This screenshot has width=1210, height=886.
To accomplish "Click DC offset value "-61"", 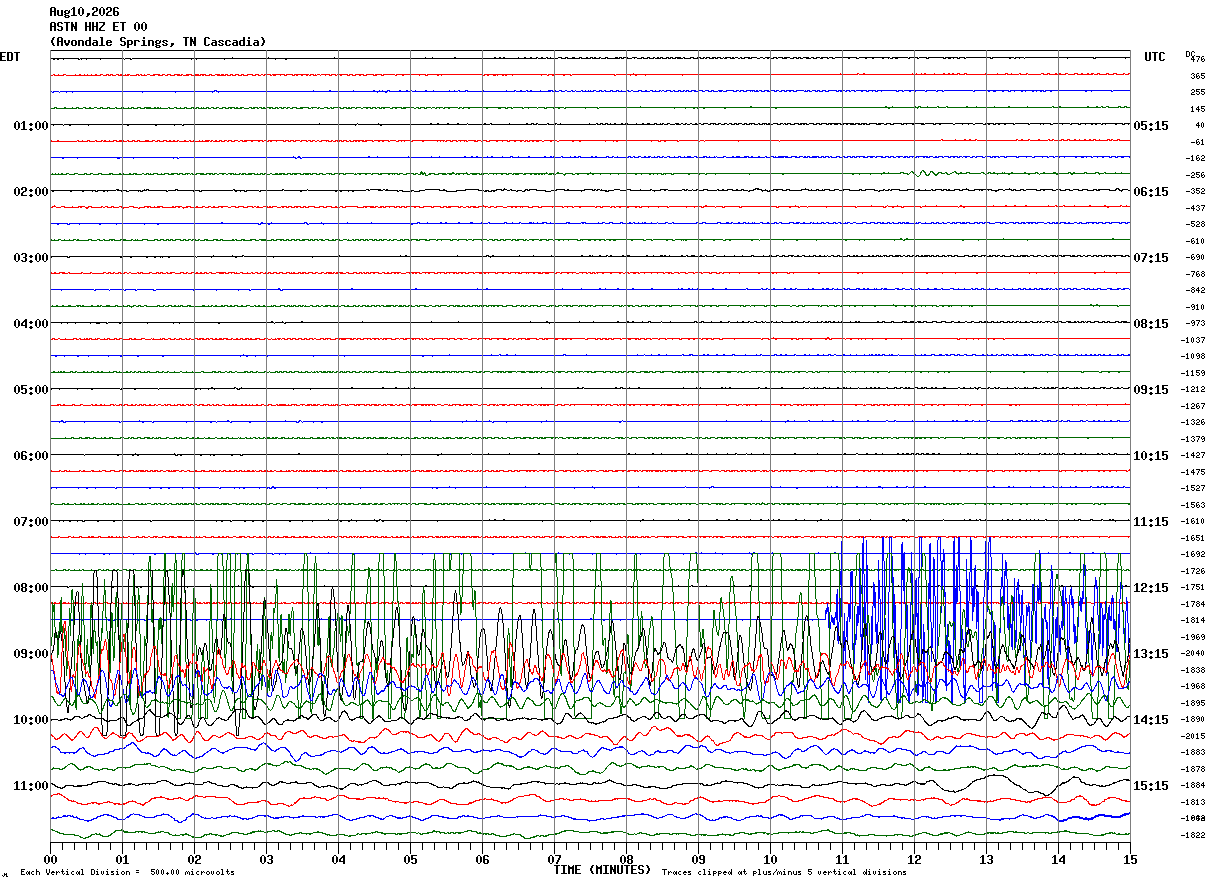I will (1197, 142).
